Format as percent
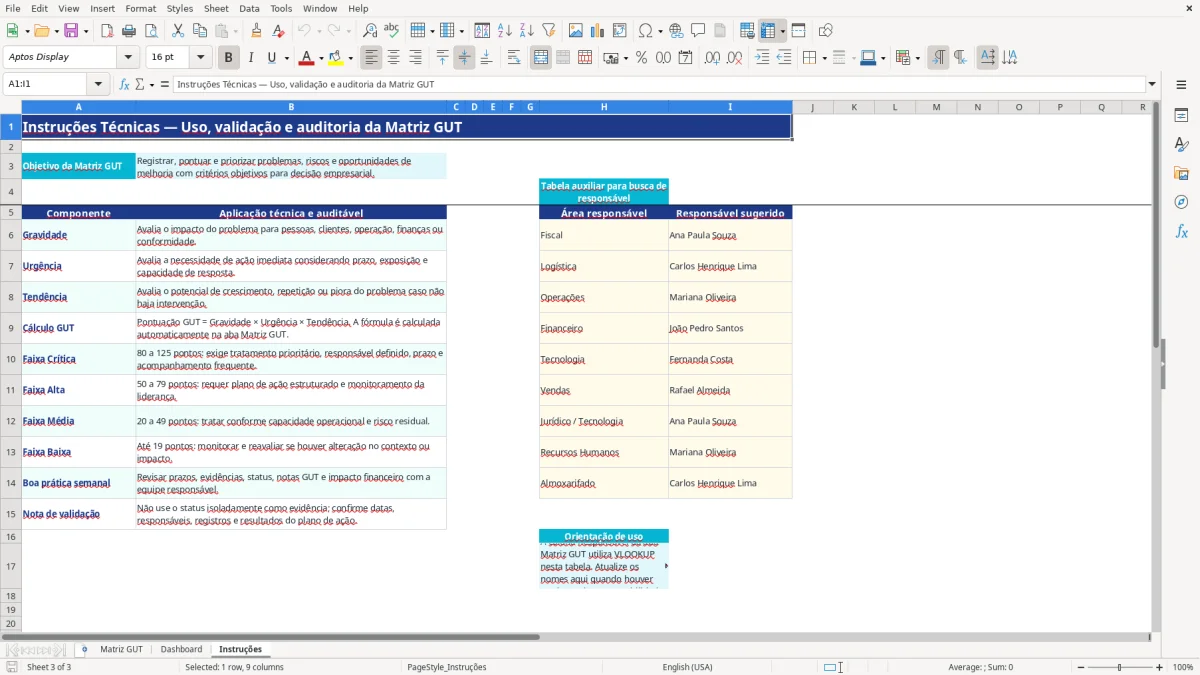 pos(641,58)
